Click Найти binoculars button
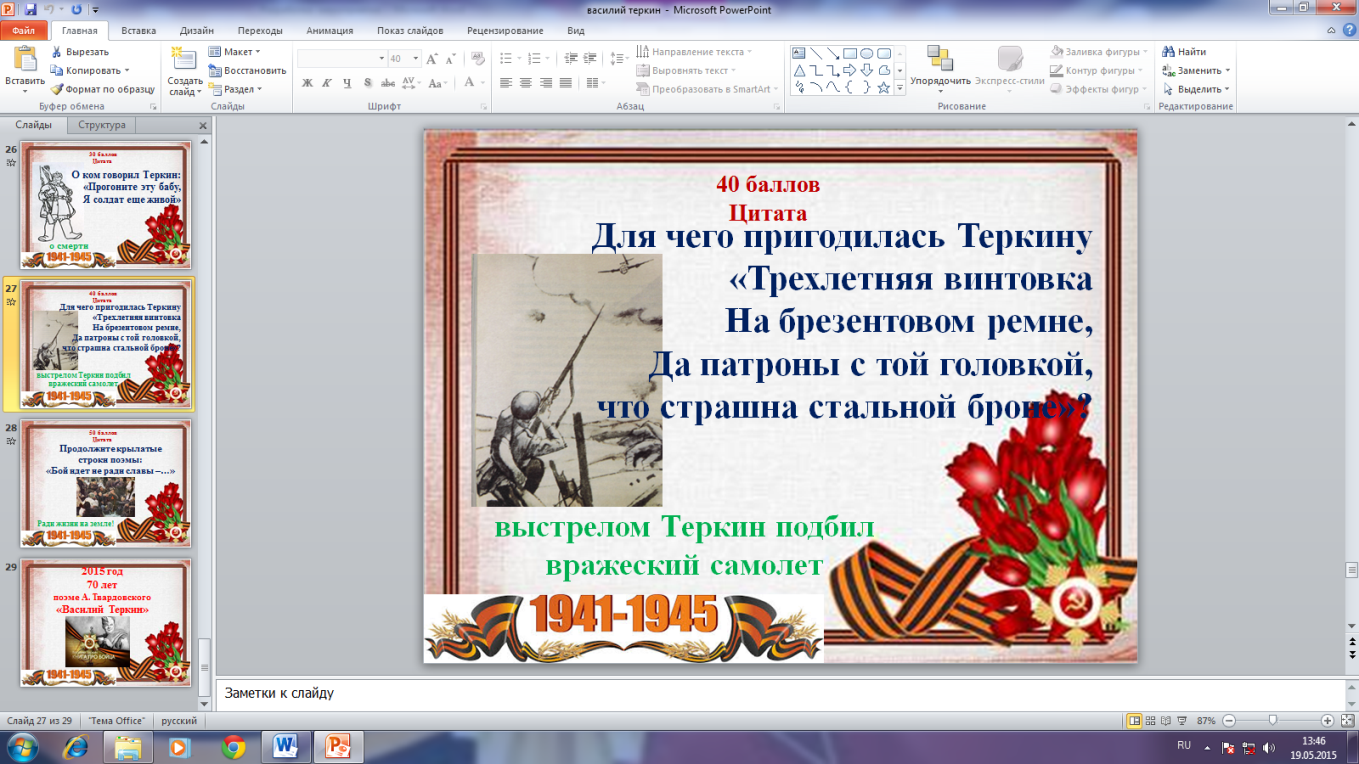The height and width of the screenshot is (764, 1359). point(1184,52)
